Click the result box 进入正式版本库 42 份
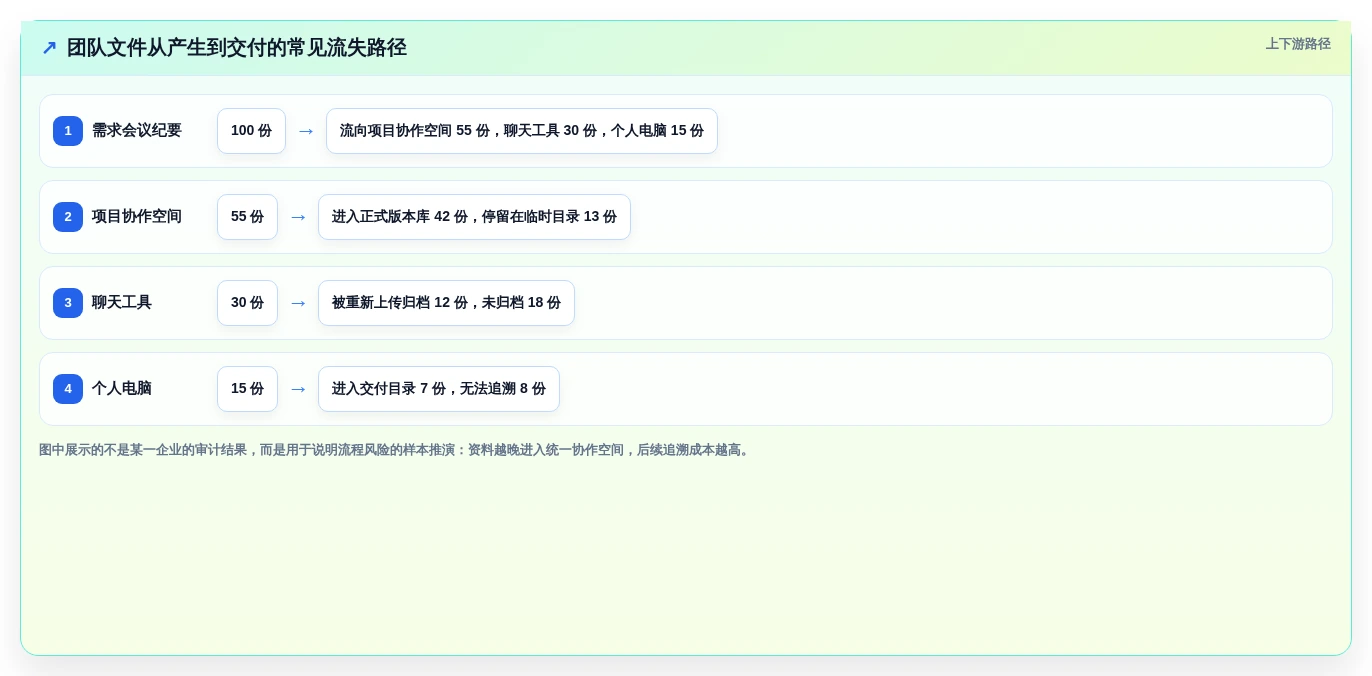 tap(474, 217)
